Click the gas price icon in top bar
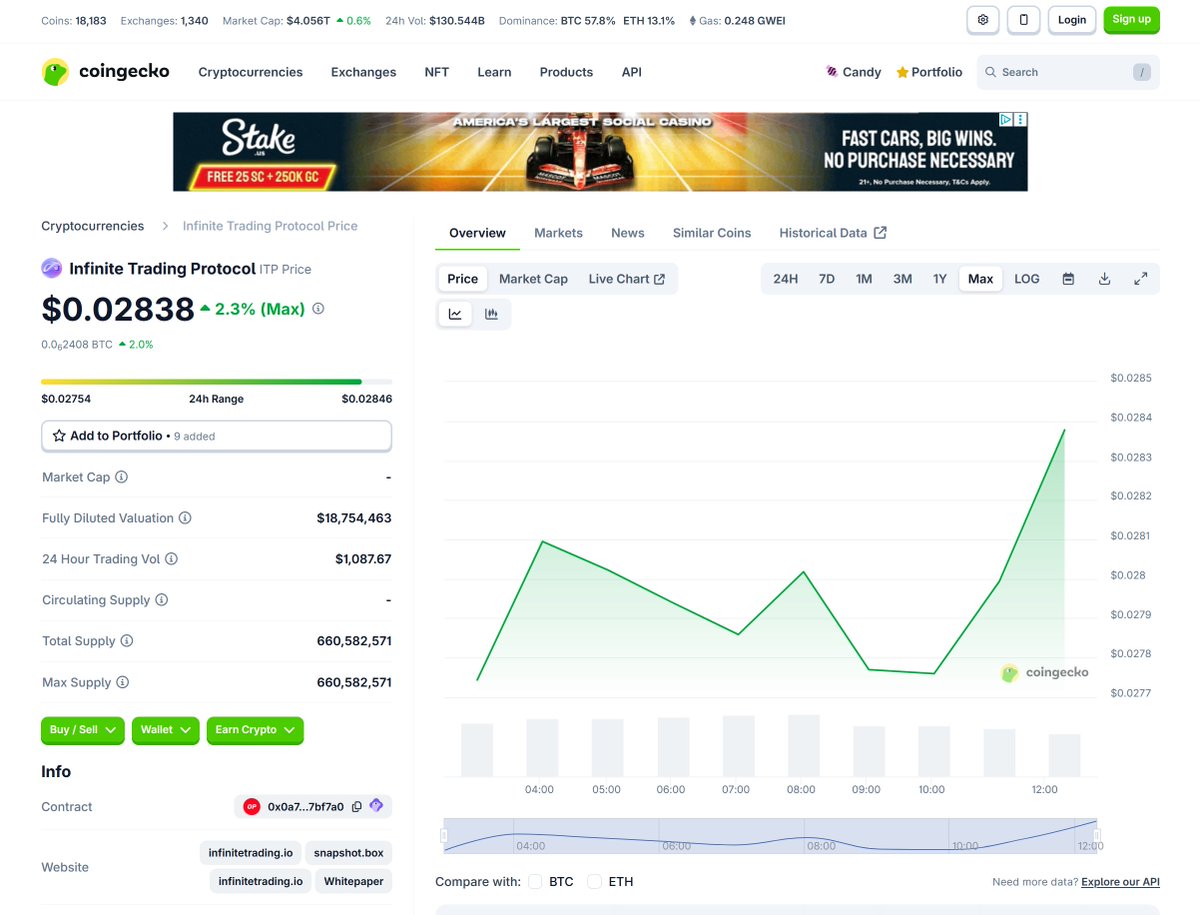Viewport: 1200px width, 915px height. 693,20
